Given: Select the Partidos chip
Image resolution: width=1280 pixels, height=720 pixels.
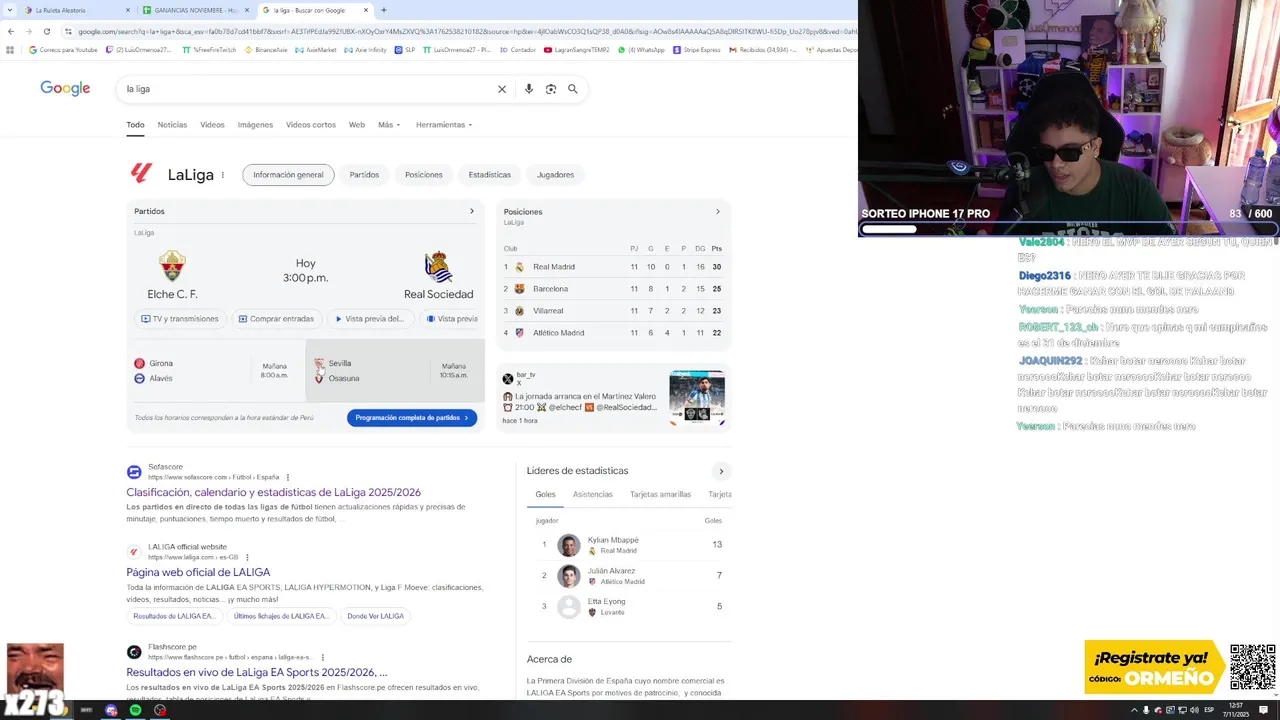Looking at the screenshot, I should 364,175.
